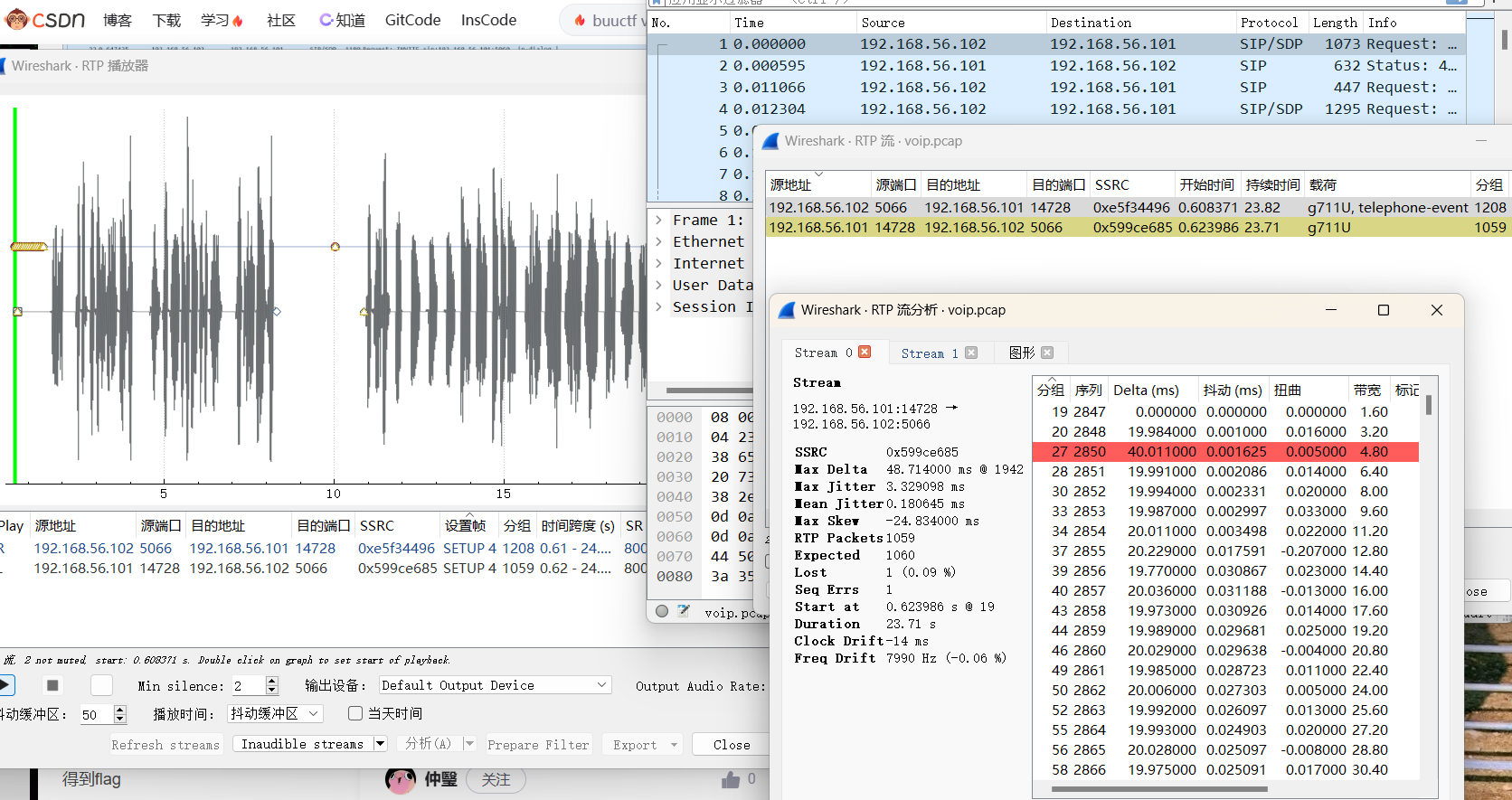This screenshot has height=800, width=1512.
Task: Select the Stream 0 tab
Action: tap(823, 353)
